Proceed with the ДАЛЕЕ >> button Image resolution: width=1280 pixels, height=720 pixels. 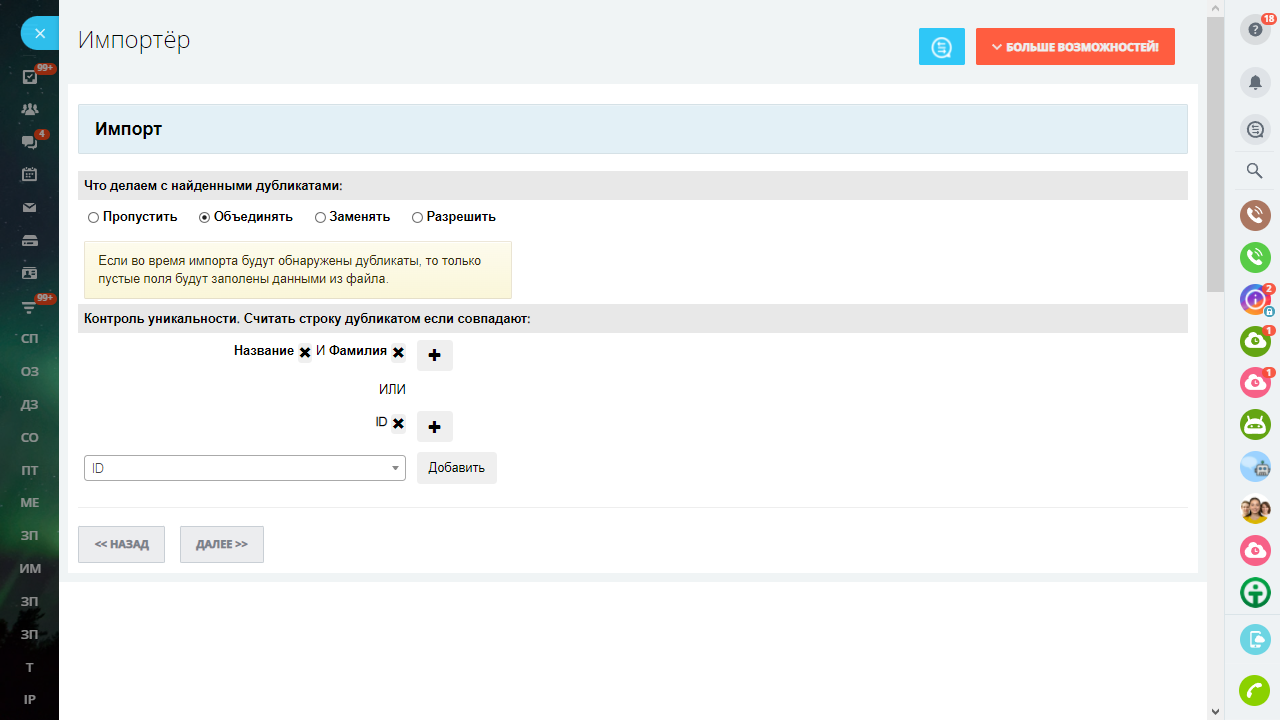coord(222,544)
